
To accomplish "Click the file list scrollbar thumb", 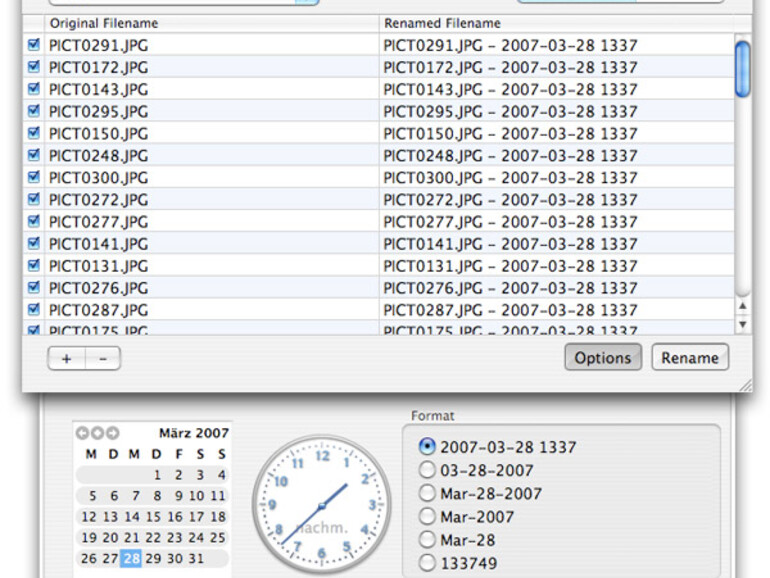I will point(742,69).
